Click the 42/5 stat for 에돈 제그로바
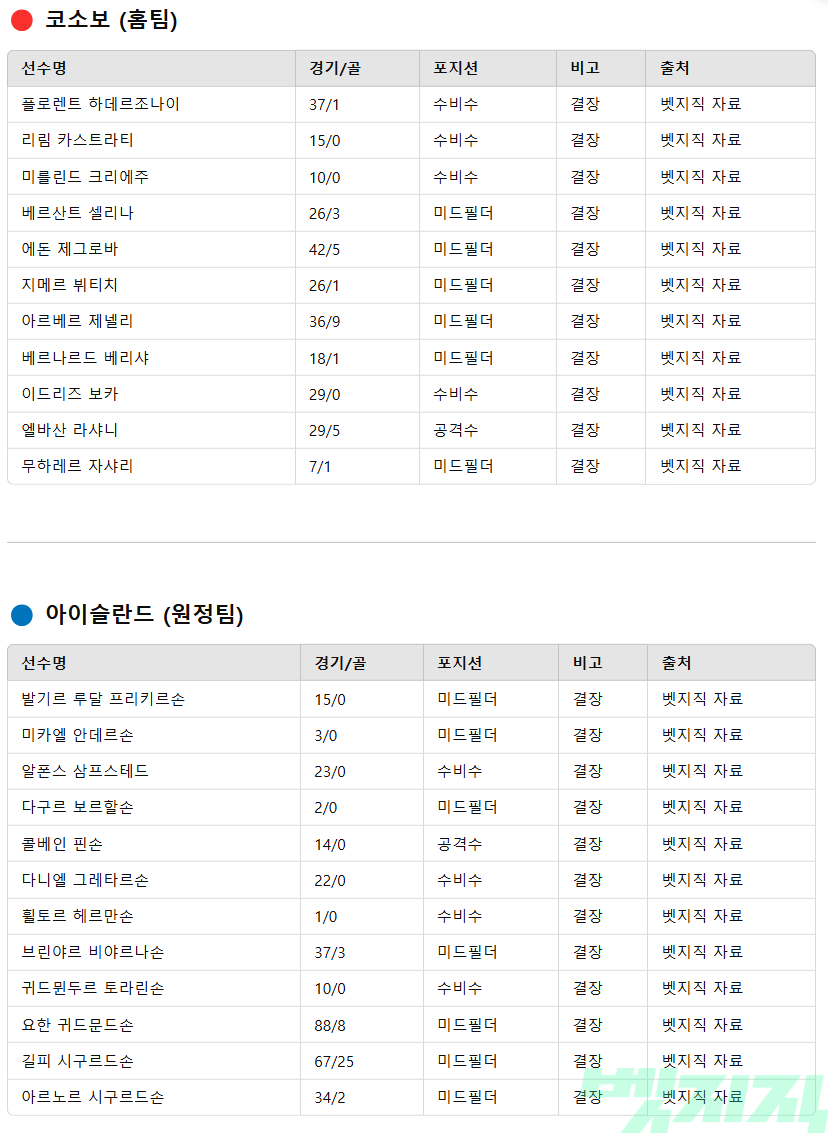 (324, 249)
